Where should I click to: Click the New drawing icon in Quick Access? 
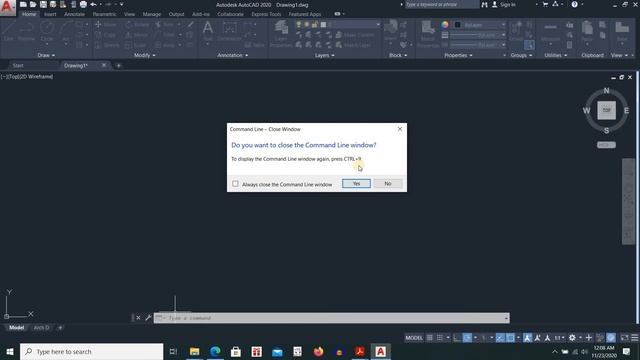[23, 4]
